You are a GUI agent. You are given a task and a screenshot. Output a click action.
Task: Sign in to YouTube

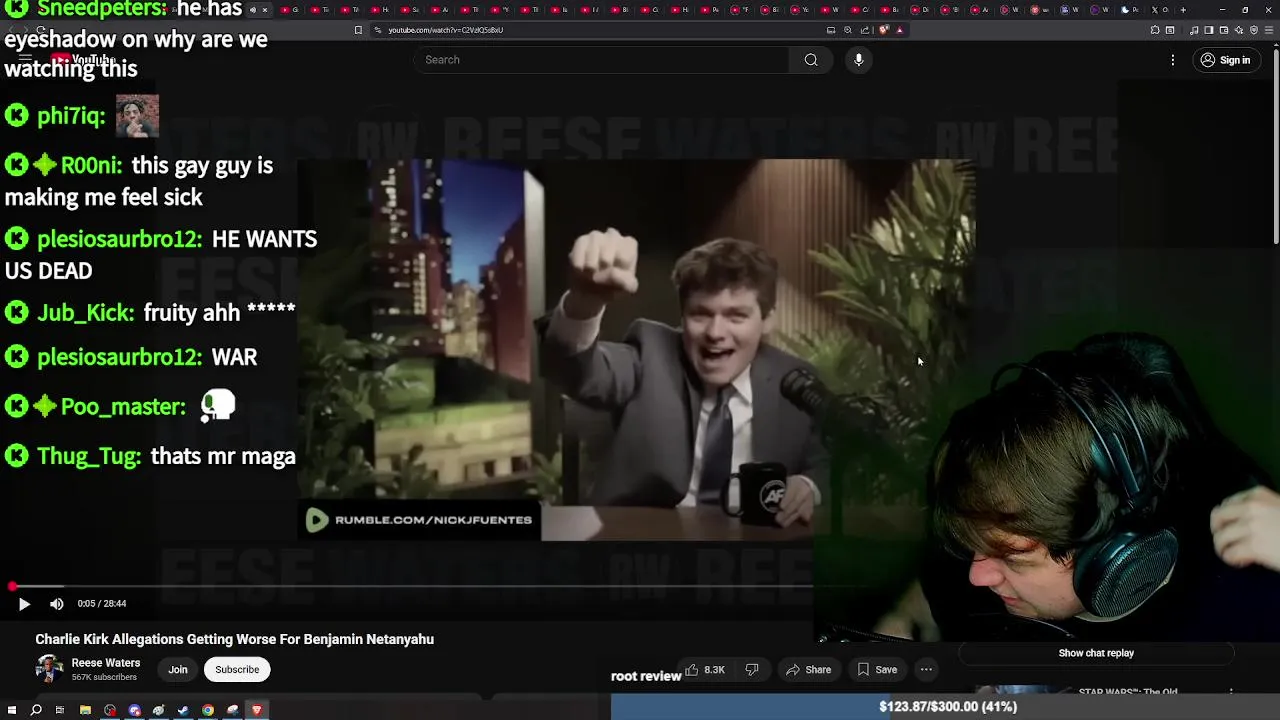(x=1225, y=60)
